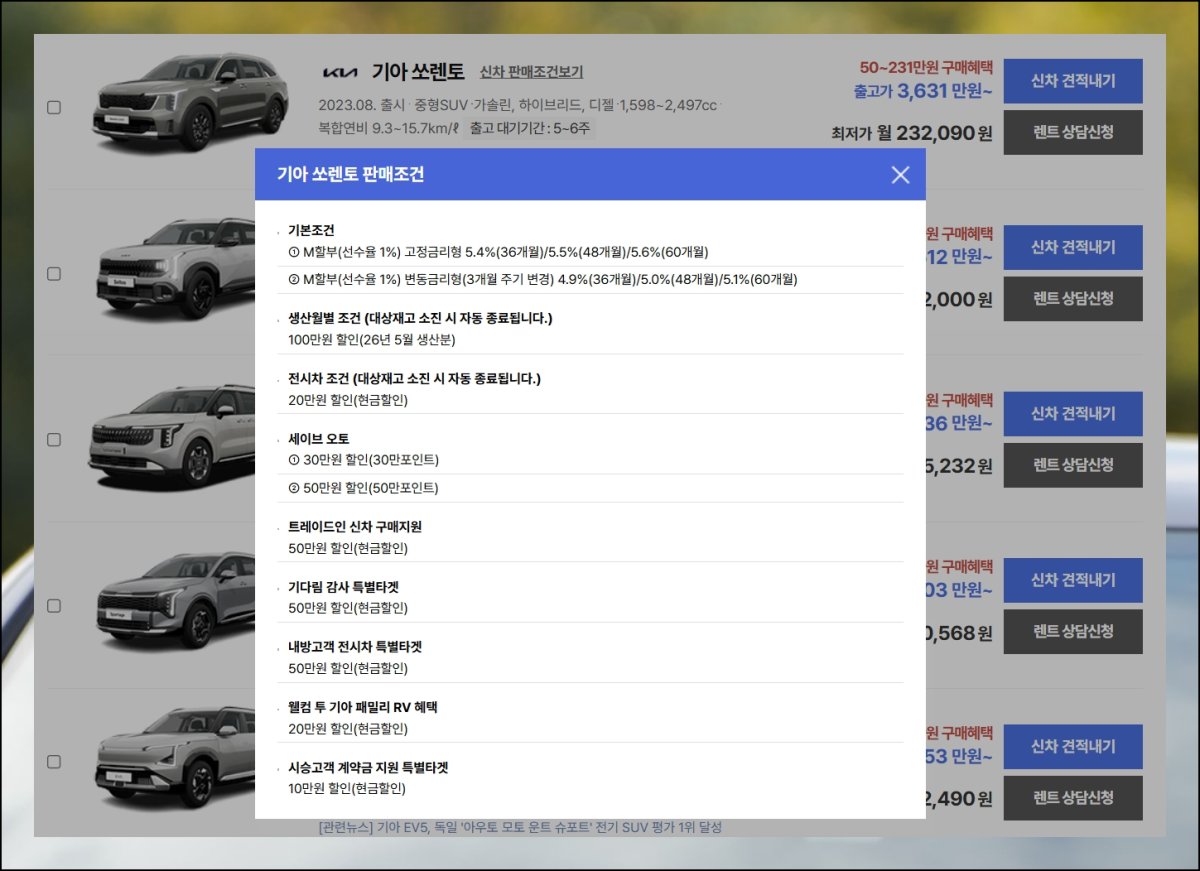Image resolution: width=1200 pixels, height=871 pixels.
Task: Click the 기다림 감사 특별타겟 heading
Action: point(343,586)
